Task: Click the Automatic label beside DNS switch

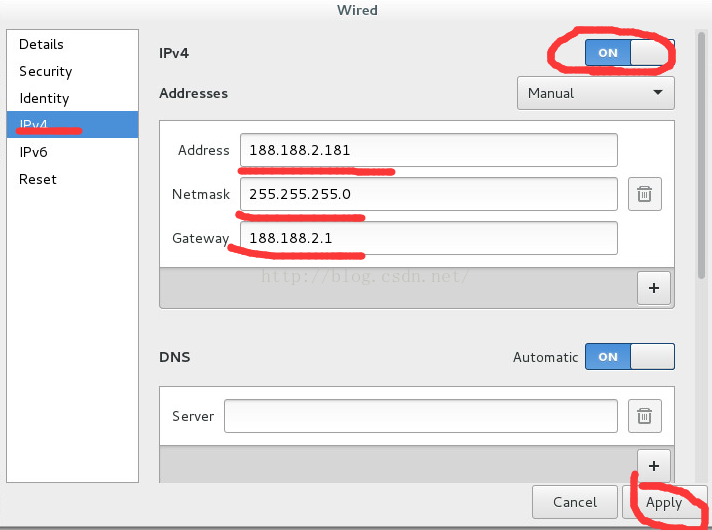Action: coord(545,357)
